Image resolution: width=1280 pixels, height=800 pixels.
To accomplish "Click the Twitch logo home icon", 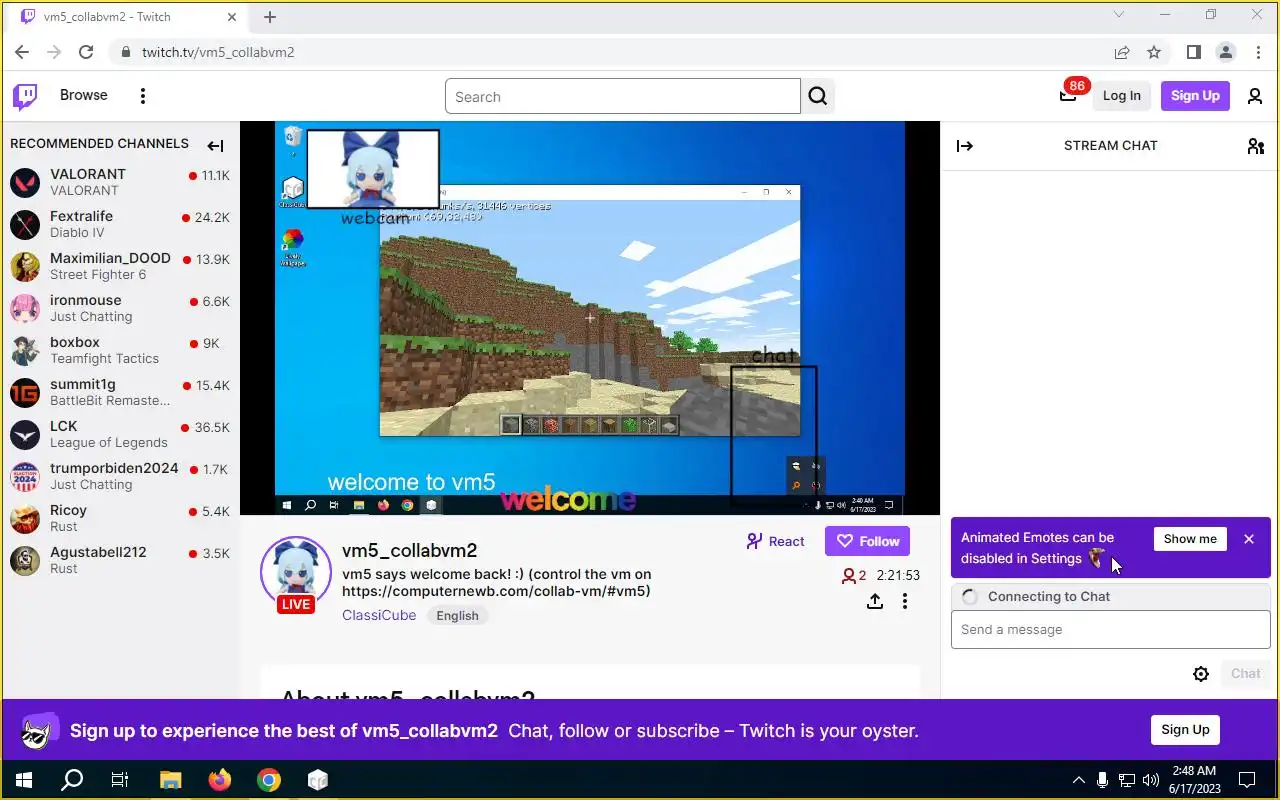I will pyautogui.click(x=25, y=96).
